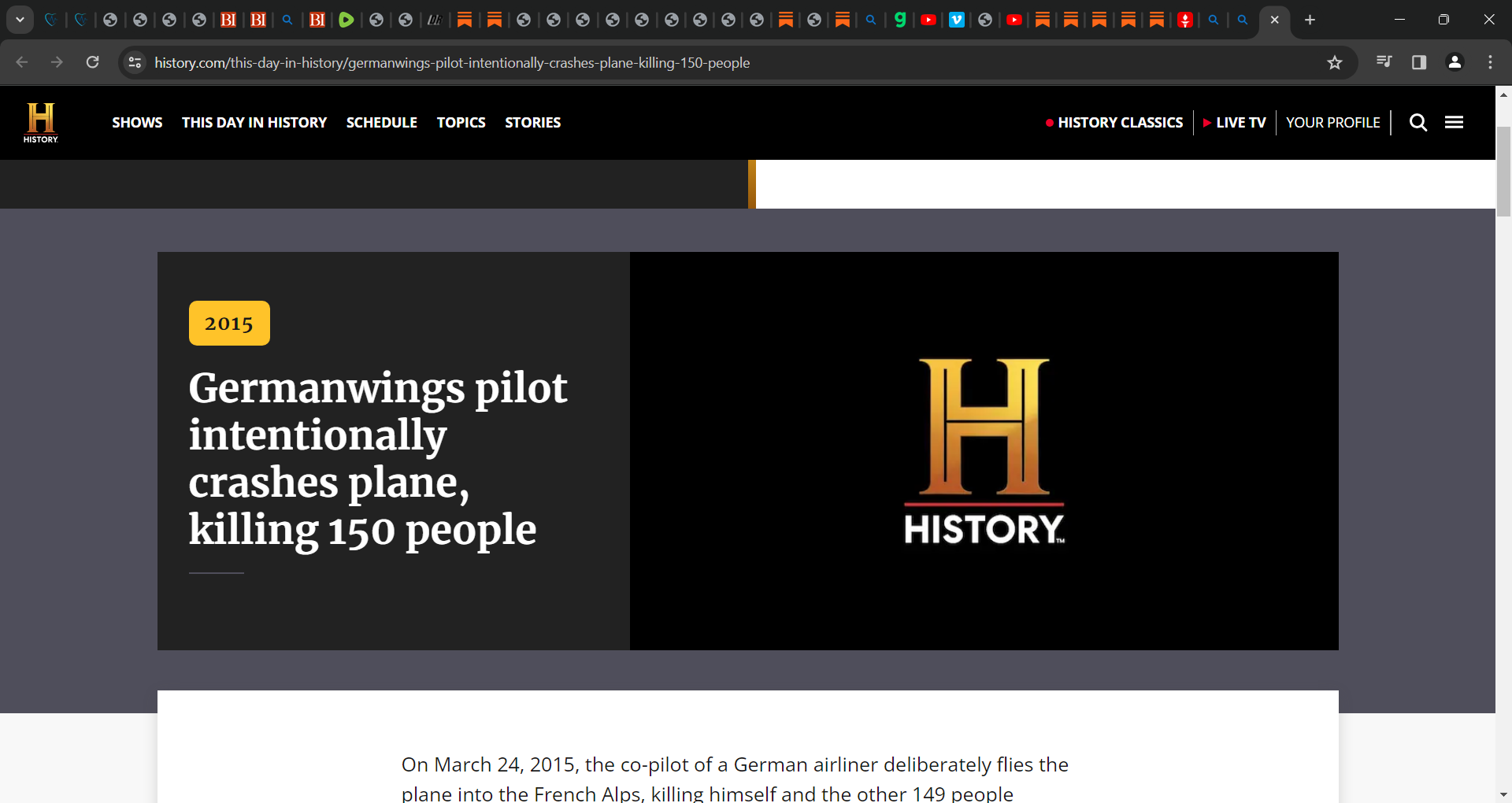Viewport: 1512px width, 803px height.
Task: Toggle the browser side panel
Action: (1419, 62)
